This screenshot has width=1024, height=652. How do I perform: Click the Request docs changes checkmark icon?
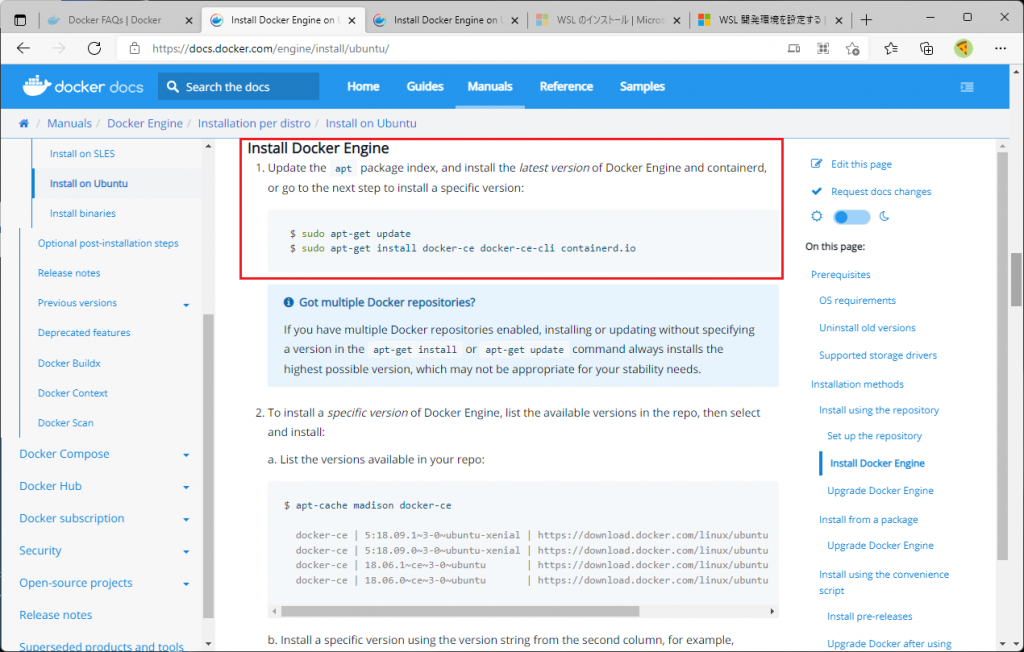point(816,191)
